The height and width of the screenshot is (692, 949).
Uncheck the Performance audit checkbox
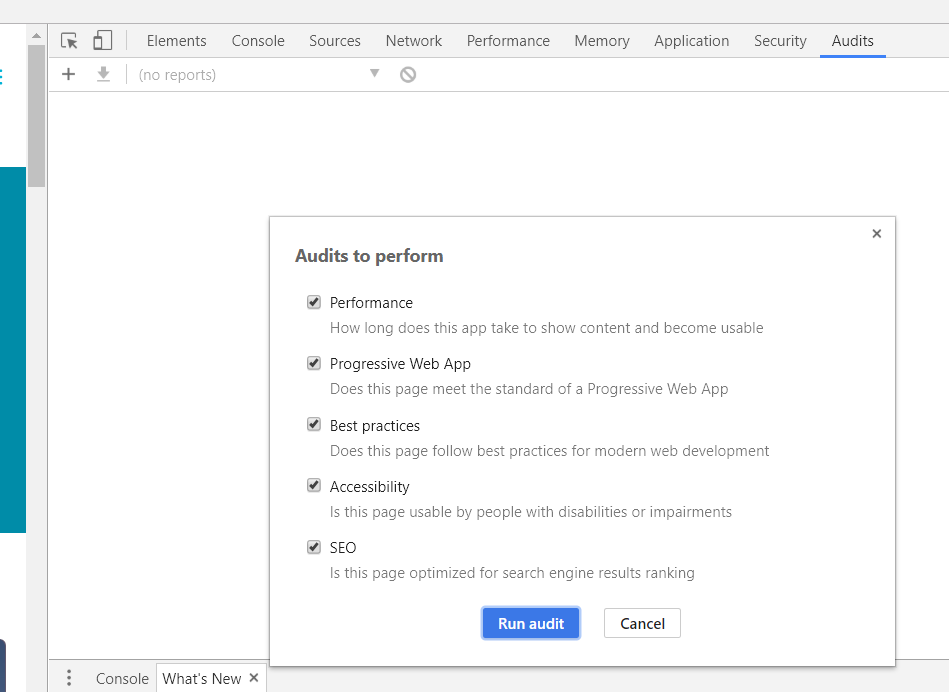314,302
